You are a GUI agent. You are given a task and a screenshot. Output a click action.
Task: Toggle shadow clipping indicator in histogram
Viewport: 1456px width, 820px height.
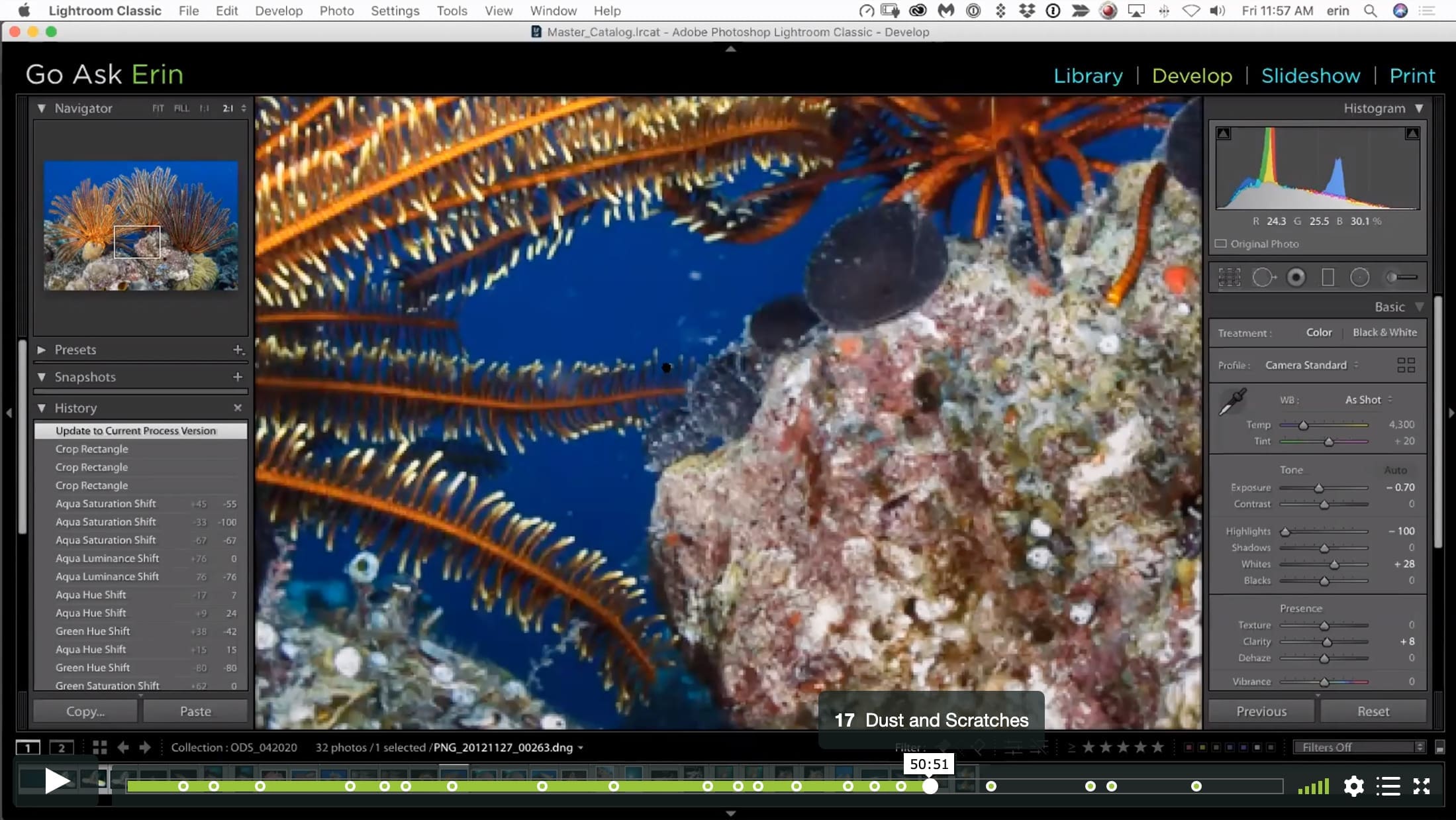[1224, 133]
